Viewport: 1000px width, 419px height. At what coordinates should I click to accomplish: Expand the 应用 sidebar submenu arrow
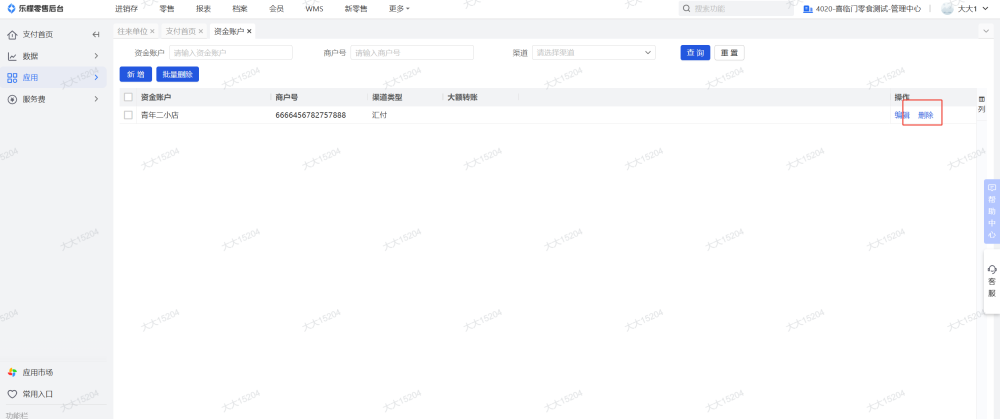point(96,78)
